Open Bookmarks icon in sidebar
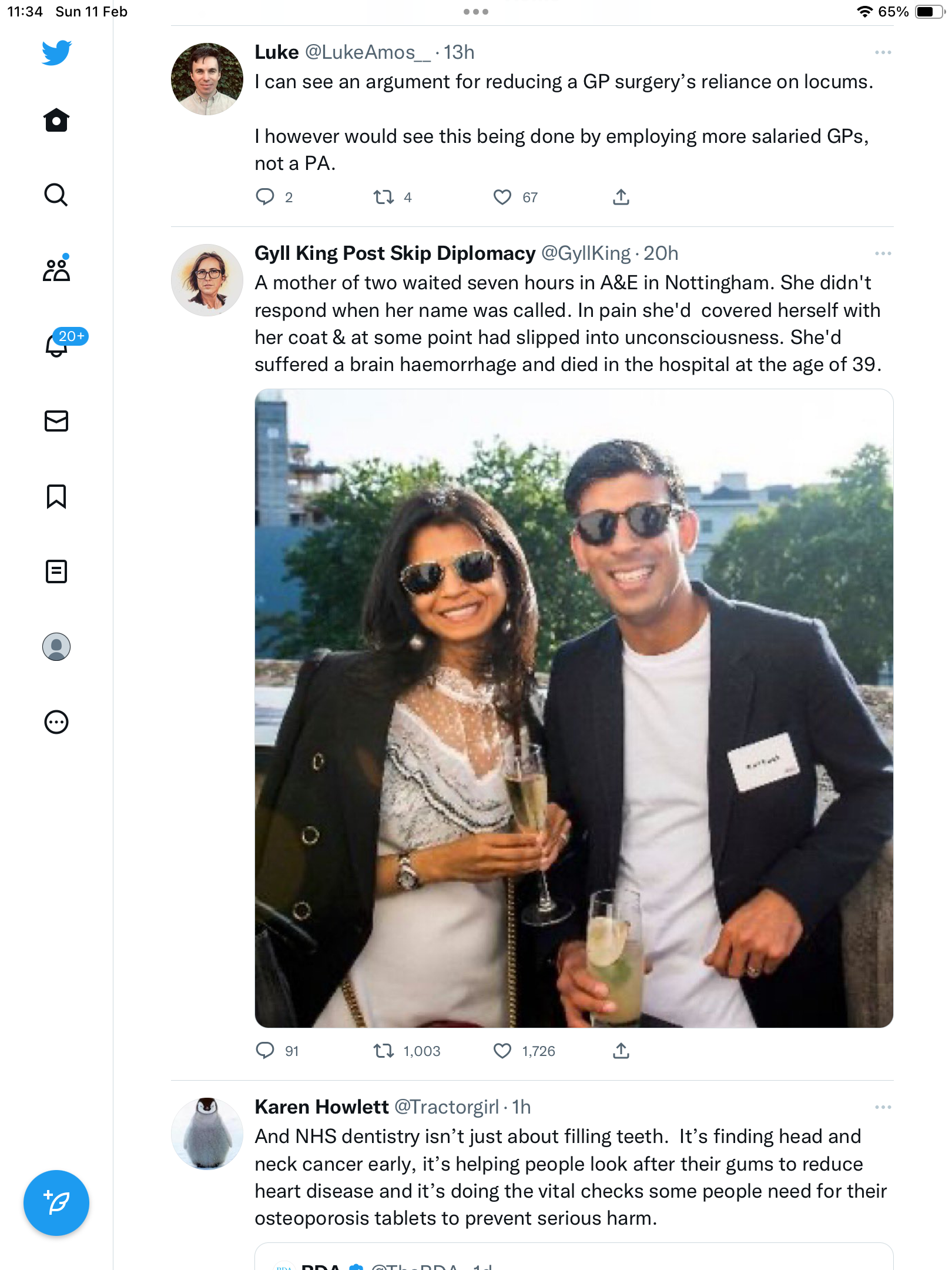 pos(56,496)
